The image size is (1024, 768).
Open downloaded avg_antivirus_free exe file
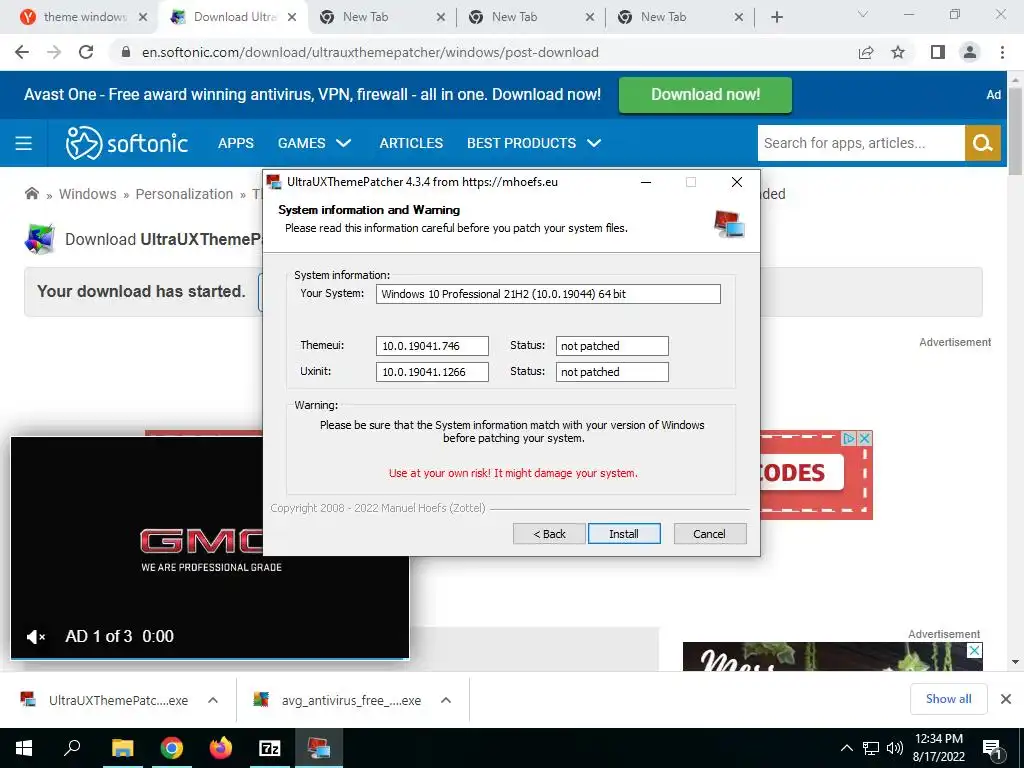[338, 700]
